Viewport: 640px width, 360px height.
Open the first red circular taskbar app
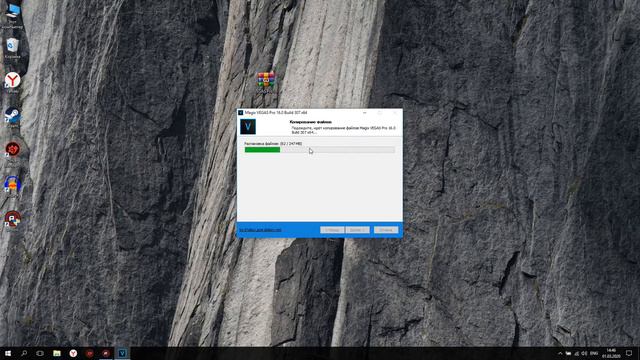[x=89, y=353]
